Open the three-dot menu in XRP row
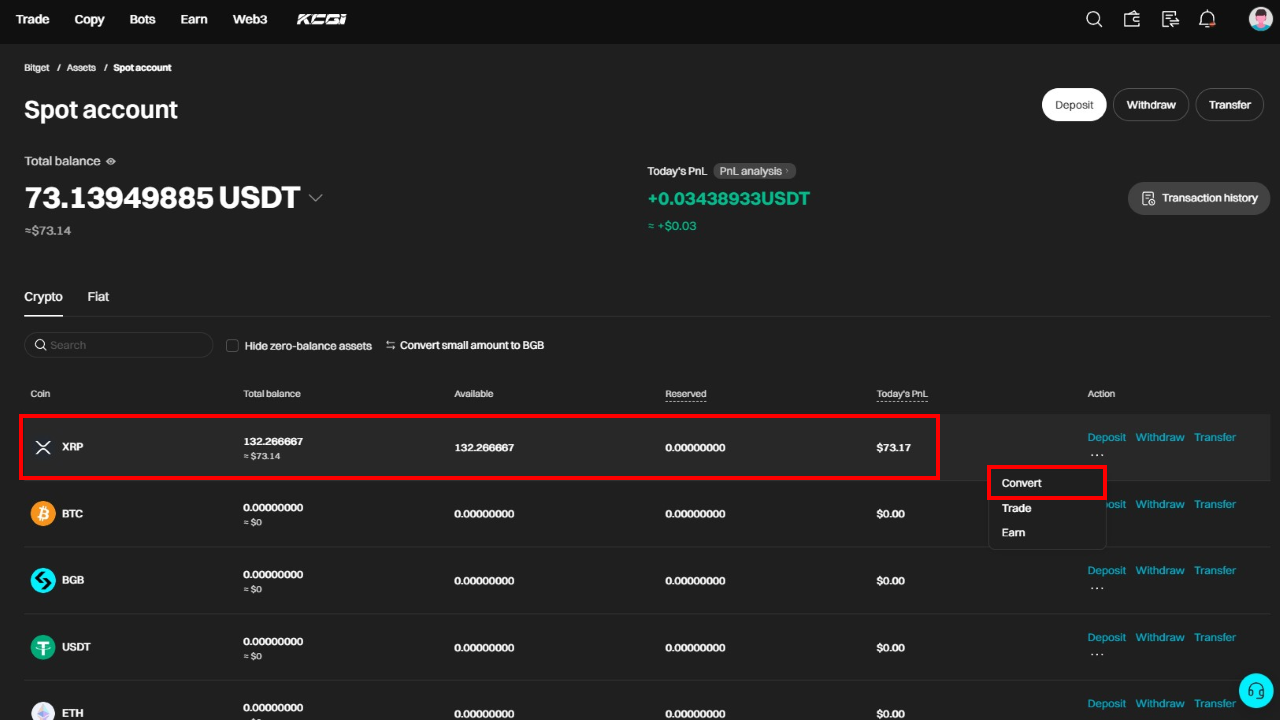 coord(1097,454)
